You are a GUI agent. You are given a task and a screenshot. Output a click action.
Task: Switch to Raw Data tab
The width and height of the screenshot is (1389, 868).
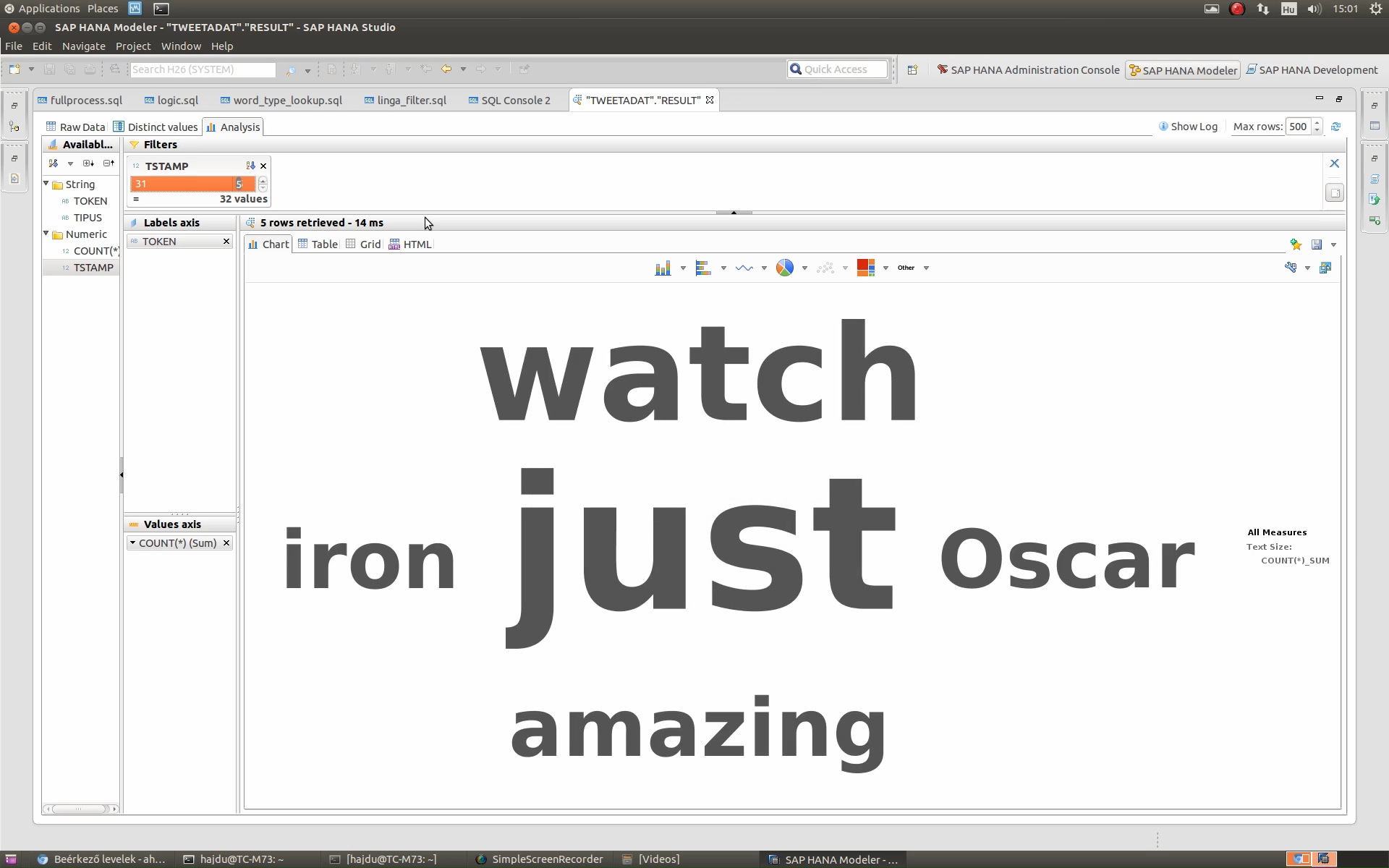tap(75, 126)
